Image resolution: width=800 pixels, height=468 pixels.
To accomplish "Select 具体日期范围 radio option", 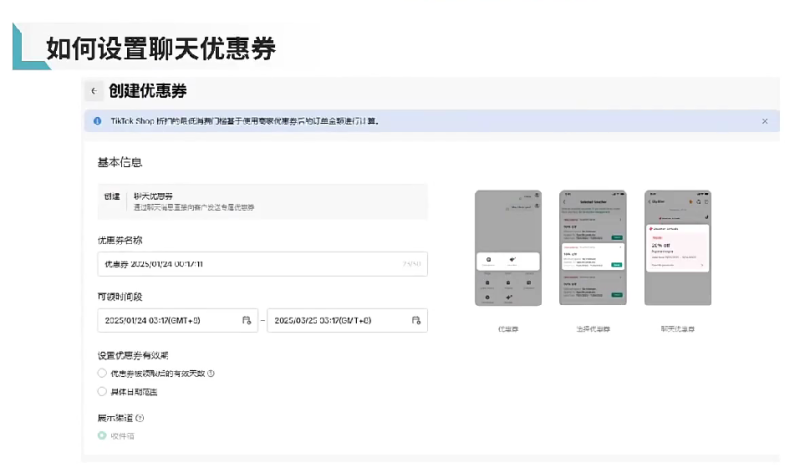I will (102, 391).
